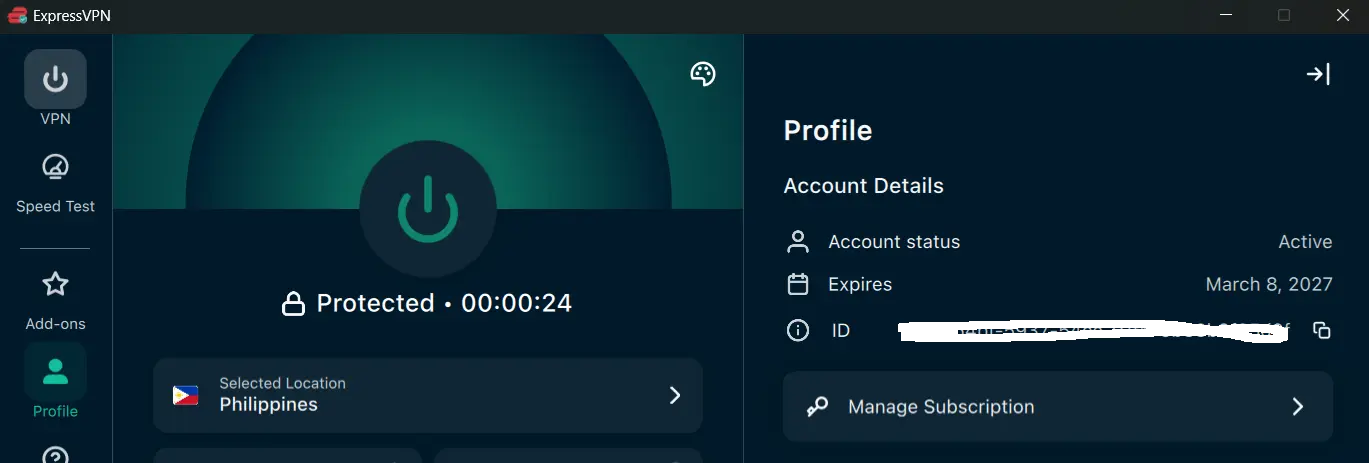Click the ID info icon
The width and height of the screenshot is (1369, 463).
coord(798,330)
